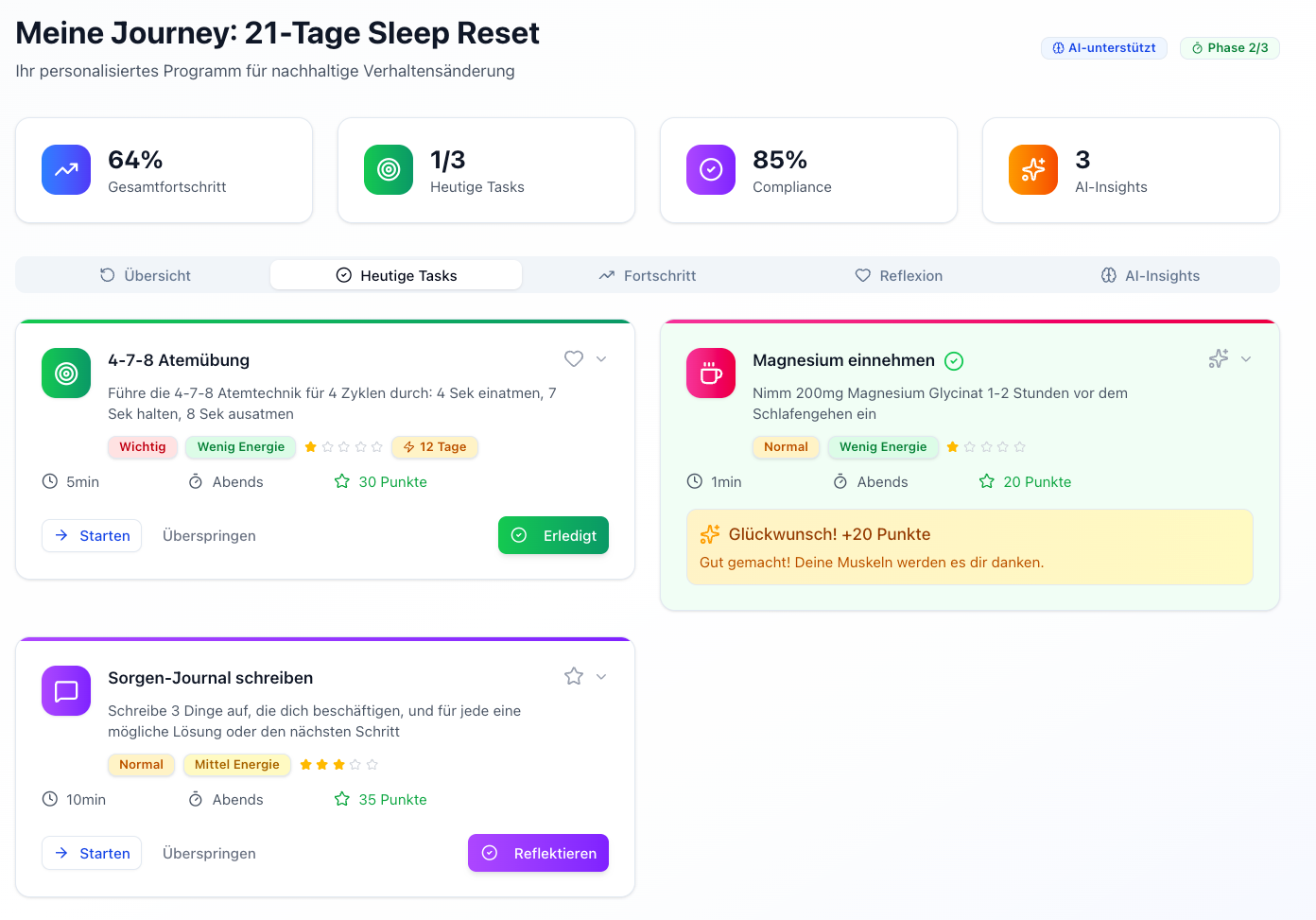Open the Sorgen-Journal dropdown chevron

[x=599, y=677]
